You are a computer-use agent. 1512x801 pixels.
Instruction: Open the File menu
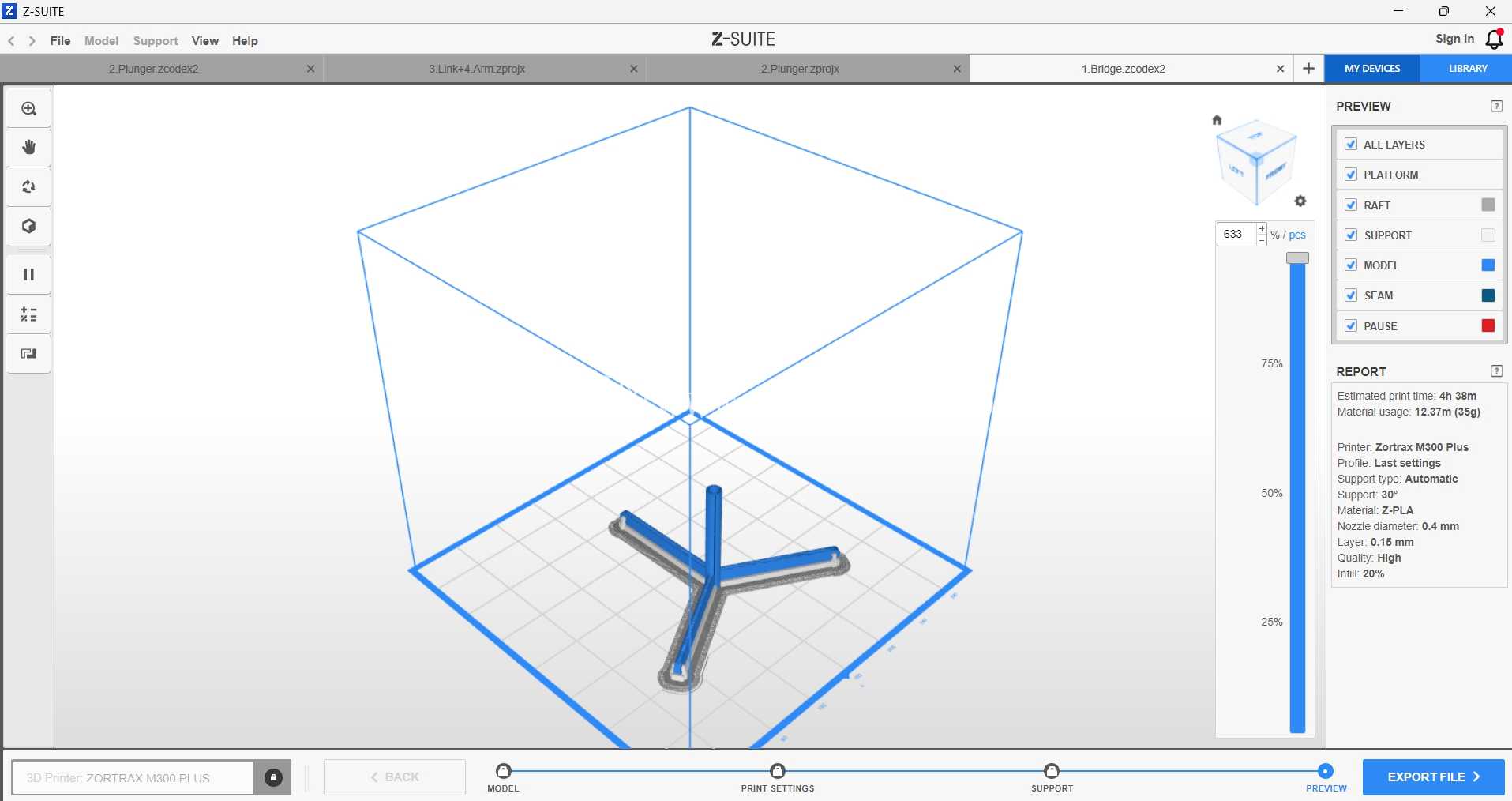coord(60,41)
